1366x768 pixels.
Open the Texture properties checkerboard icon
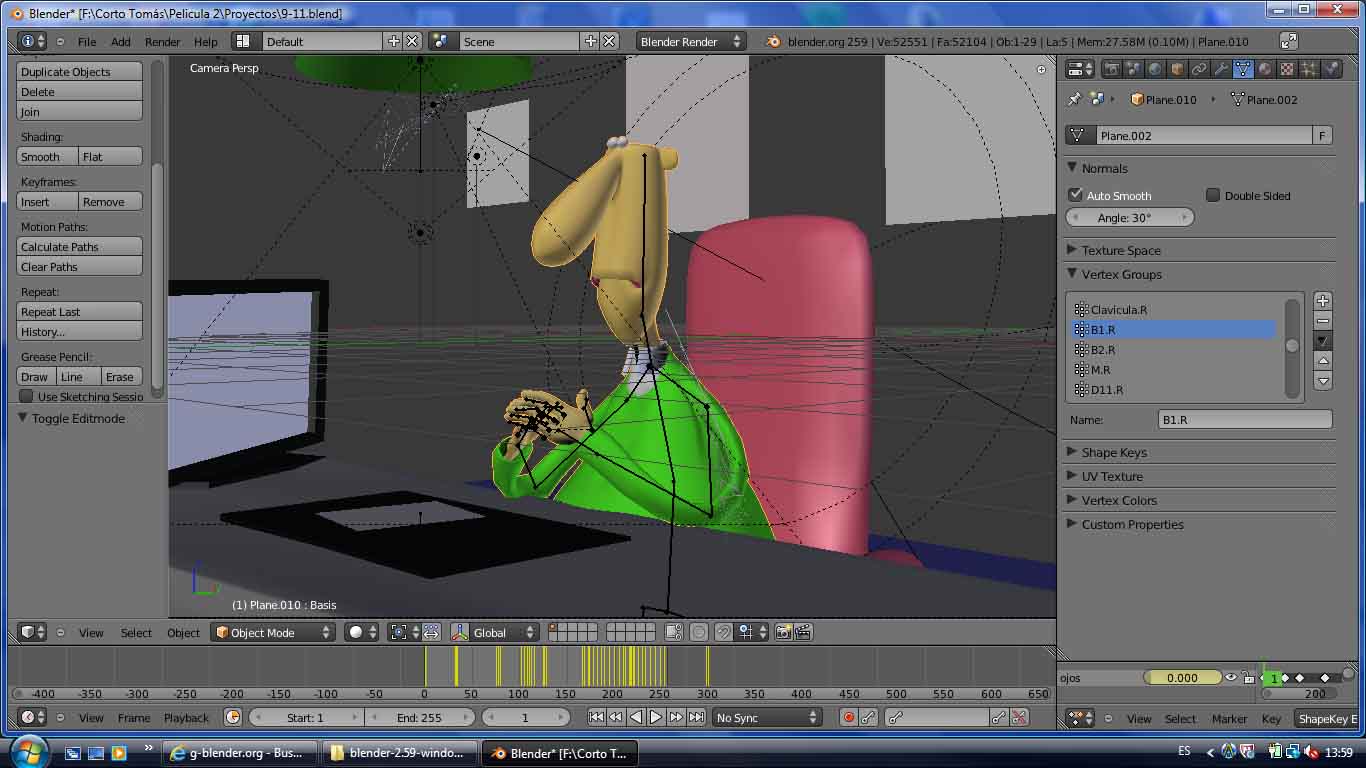(1287, 69)
